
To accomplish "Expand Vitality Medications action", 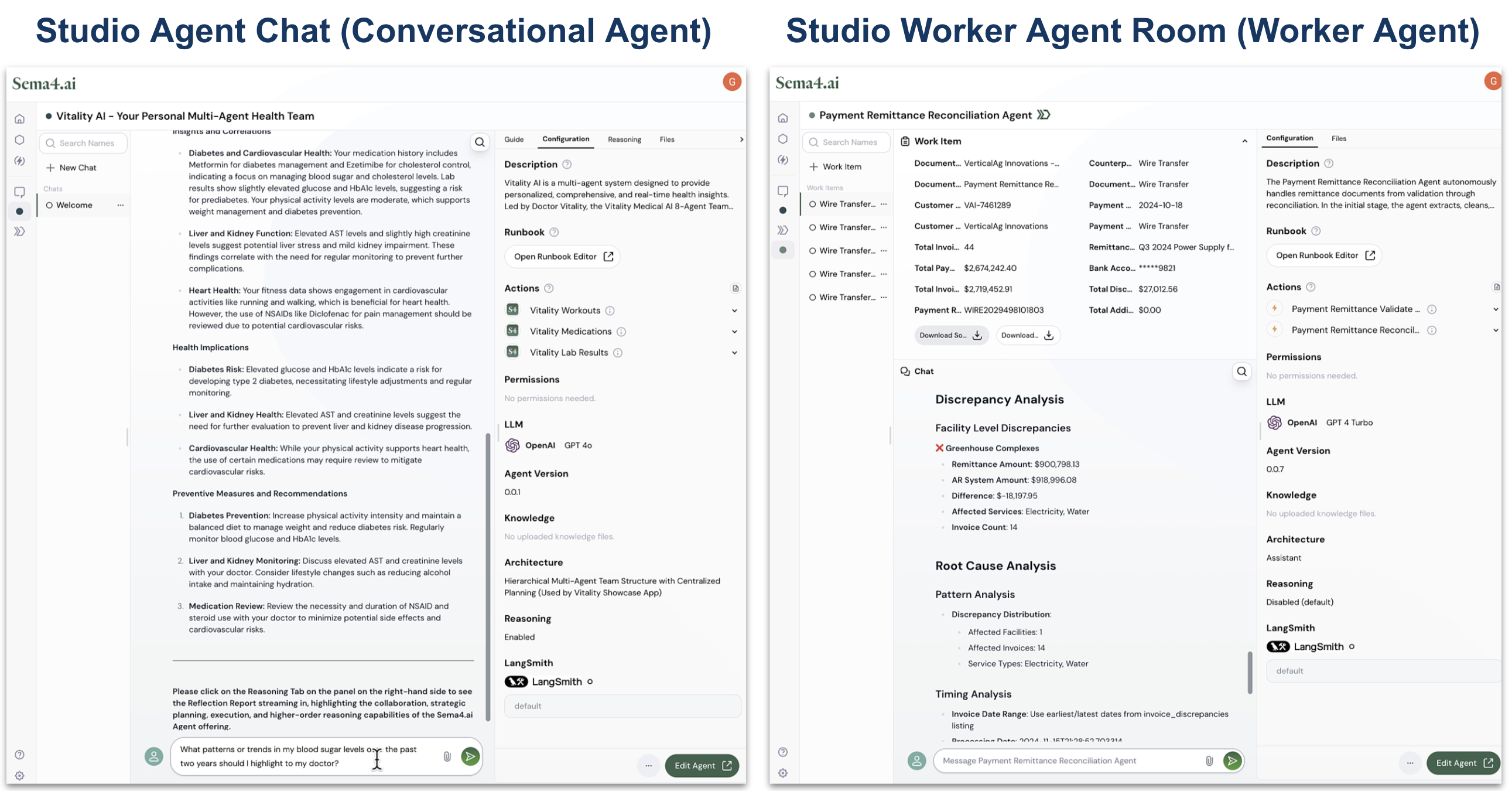I will point(734,332).
